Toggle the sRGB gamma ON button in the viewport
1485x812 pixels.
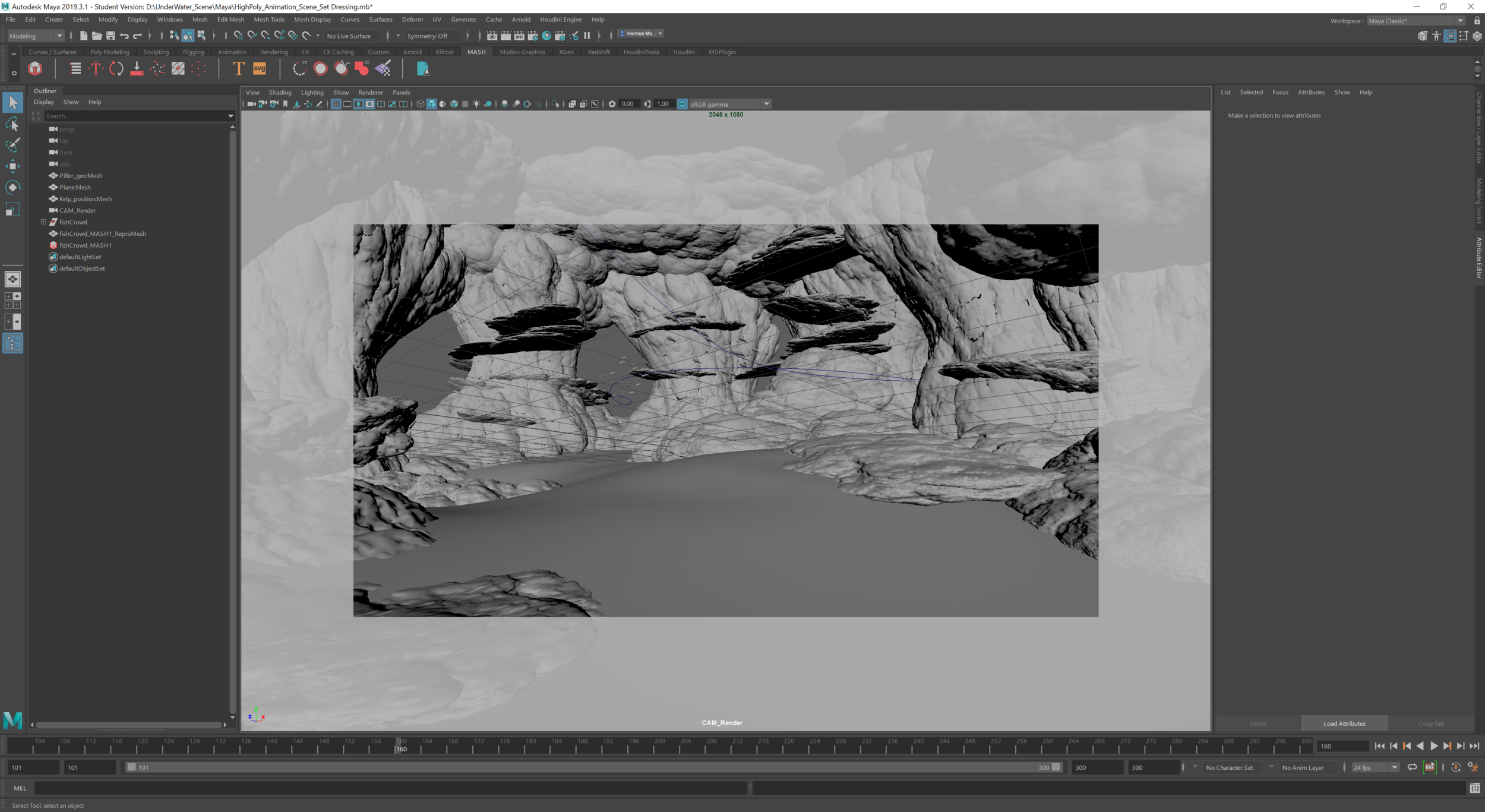click(681, 103)
